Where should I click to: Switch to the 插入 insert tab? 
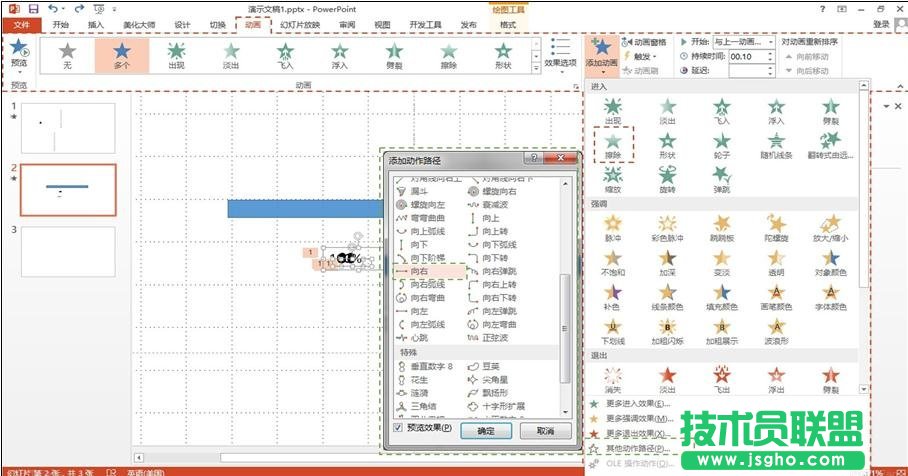(x=96, y=25)
